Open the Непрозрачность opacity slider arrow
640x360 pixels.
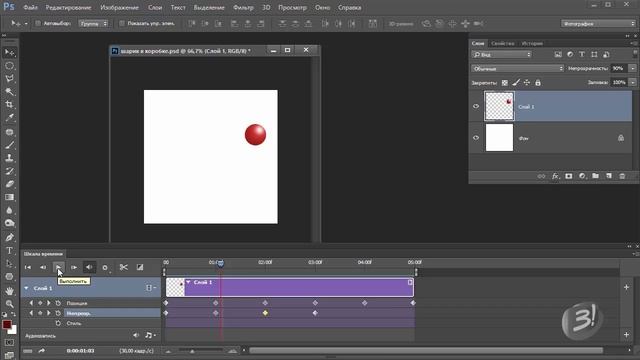[633, 69]
